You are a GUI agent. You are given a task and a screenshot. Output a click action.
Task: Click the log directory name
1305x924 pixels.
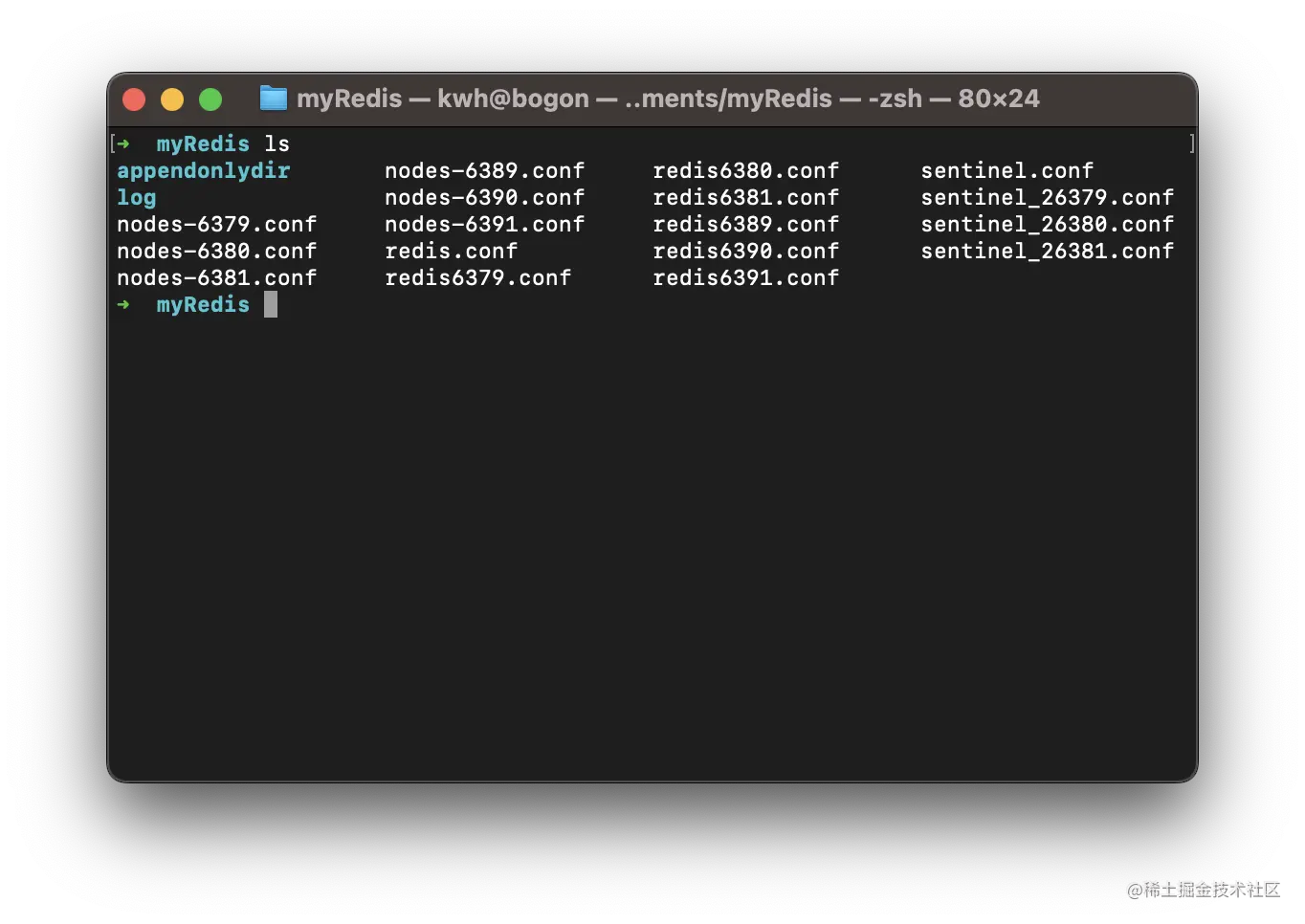point(136,197)
